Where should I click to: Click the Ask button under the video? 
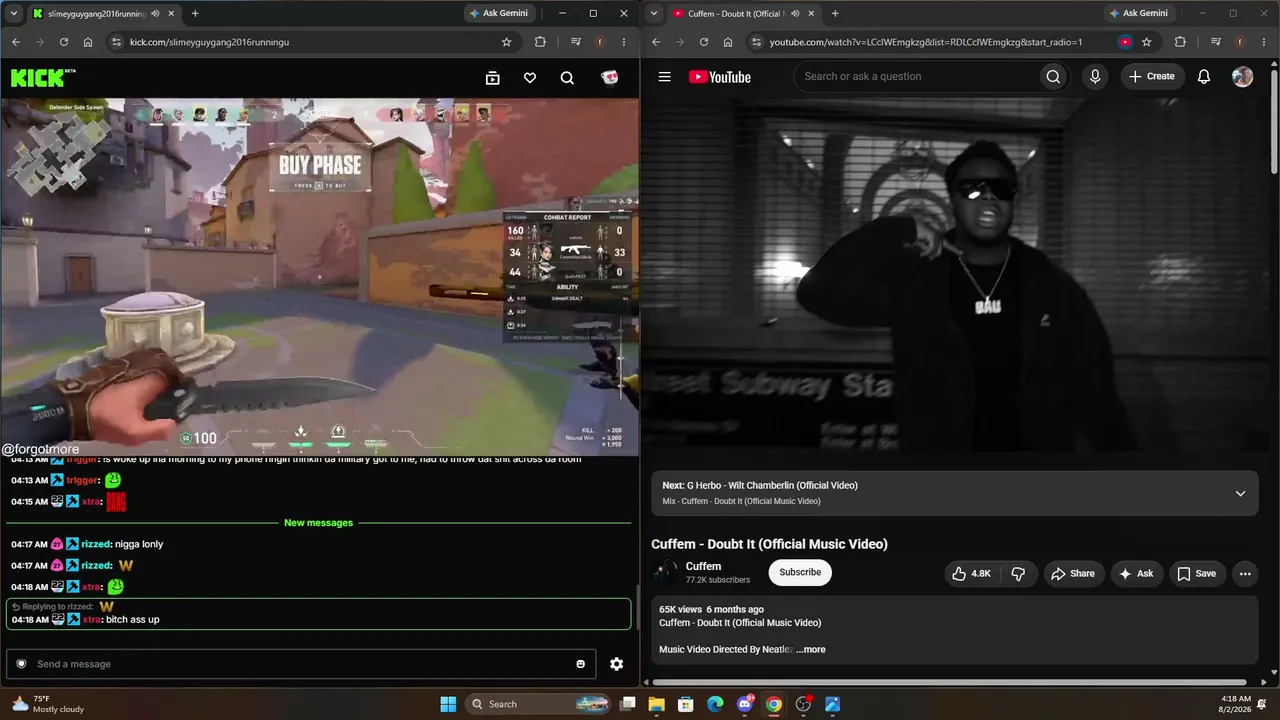click(x=1136, y=573)
